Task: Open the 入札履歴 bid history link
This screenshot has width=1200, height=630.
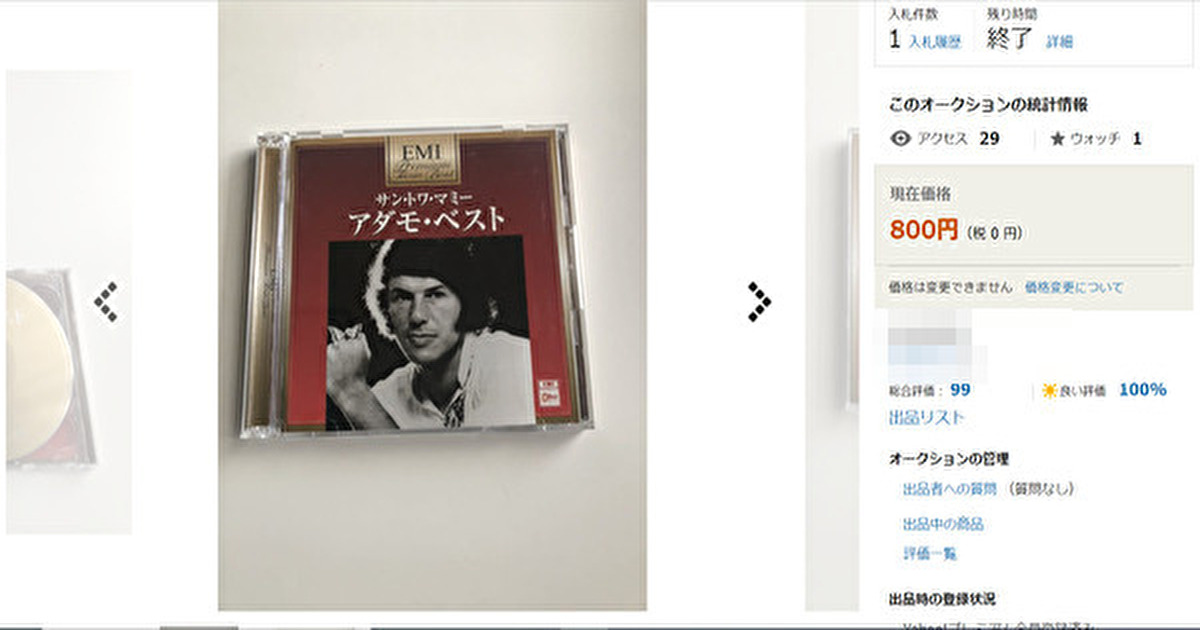Action: point(934,42)
